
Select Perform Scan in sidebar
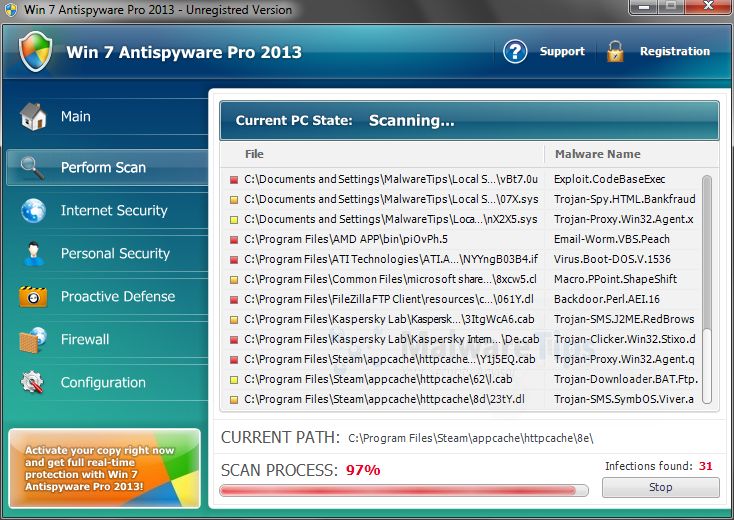107,168
